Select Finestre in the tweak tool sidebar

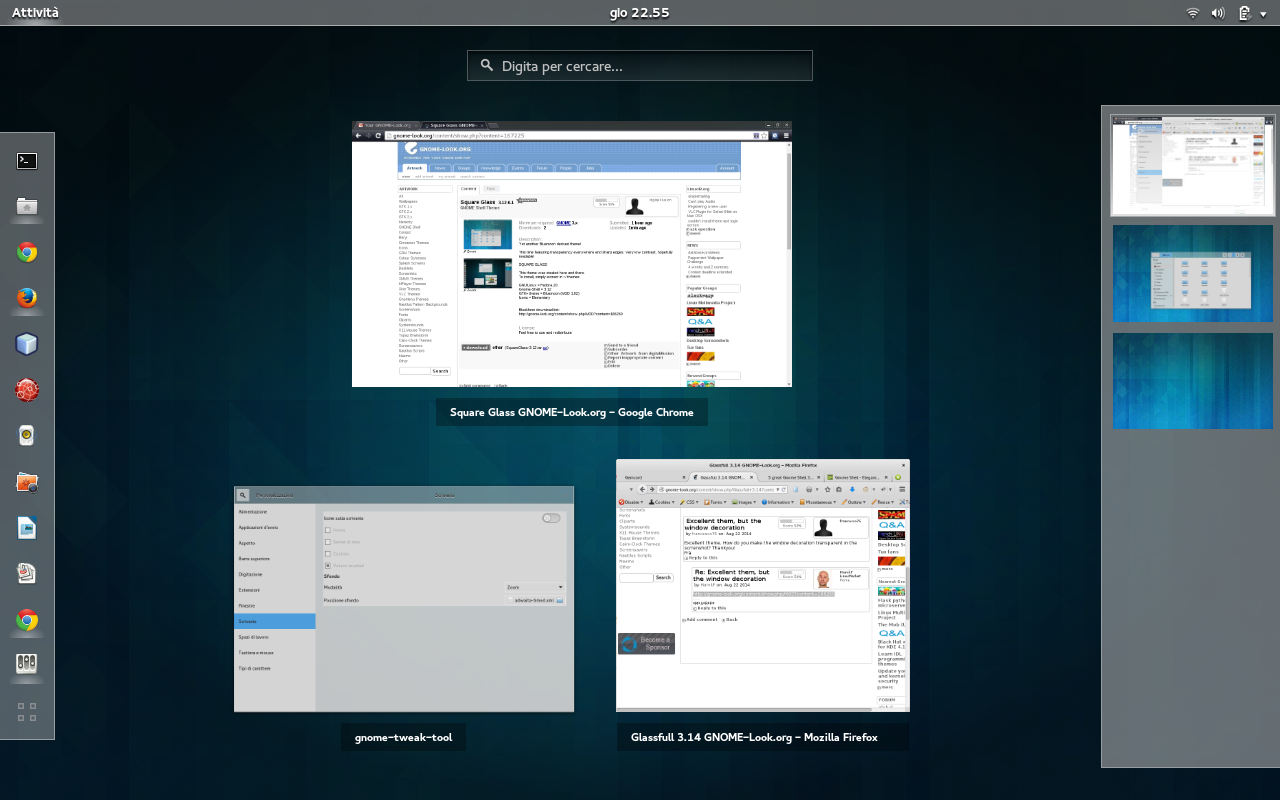click(x=275, y=606)
